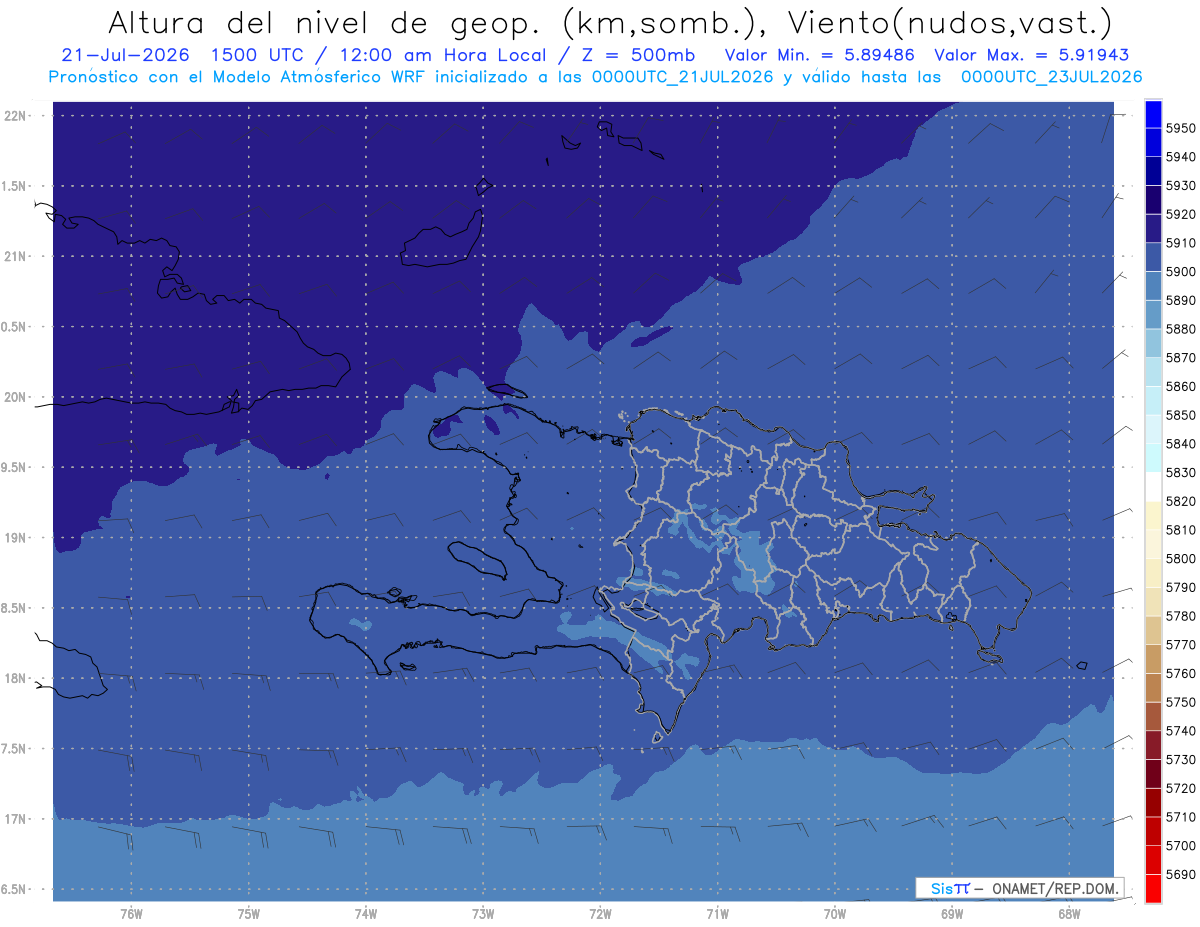Click the 74W longitude label

[x=366, y=914]
